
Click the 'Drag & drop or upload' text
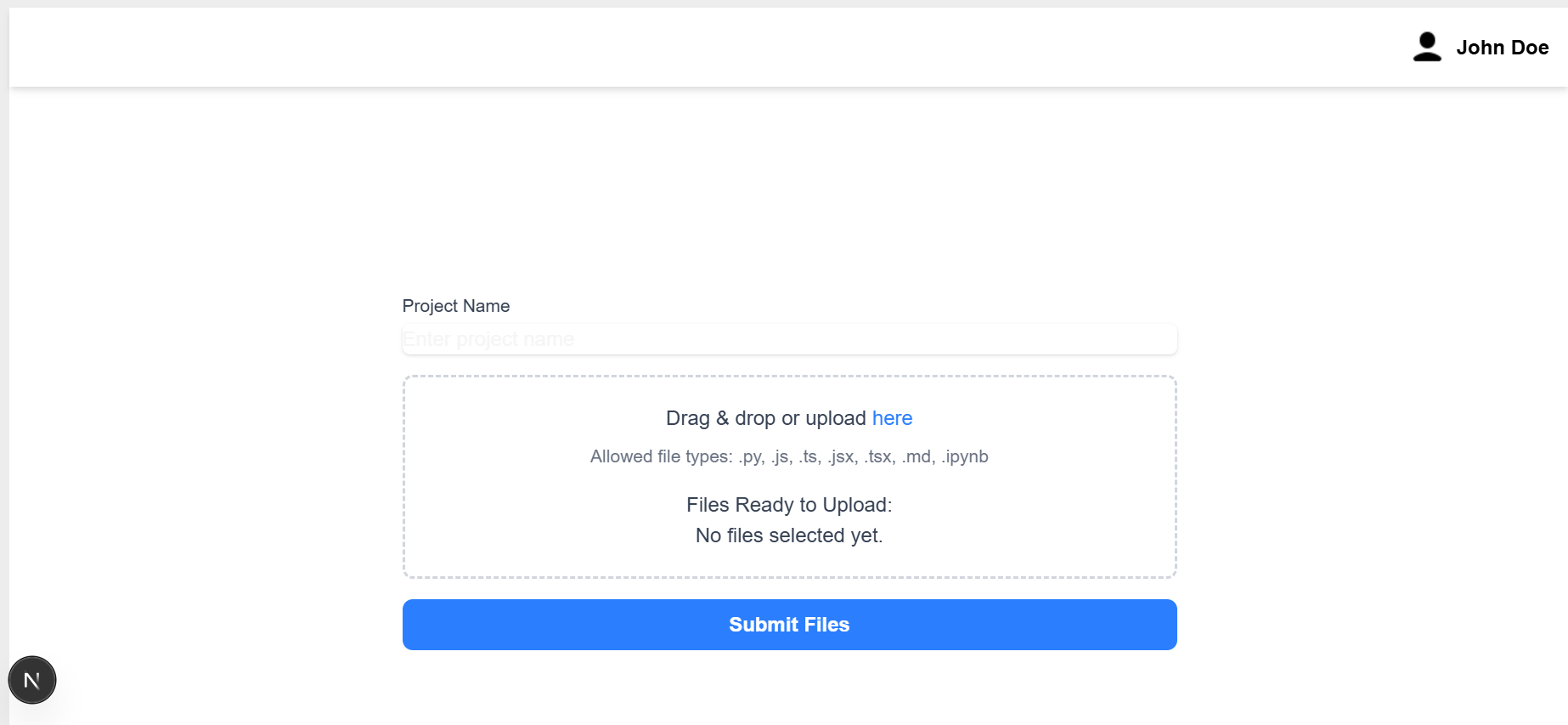765,418
